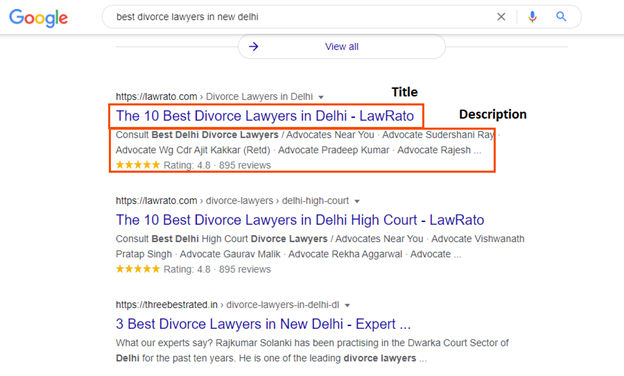Click the second lawrato.com divorce-lawyers URL breadcrumb

point(232,201)
